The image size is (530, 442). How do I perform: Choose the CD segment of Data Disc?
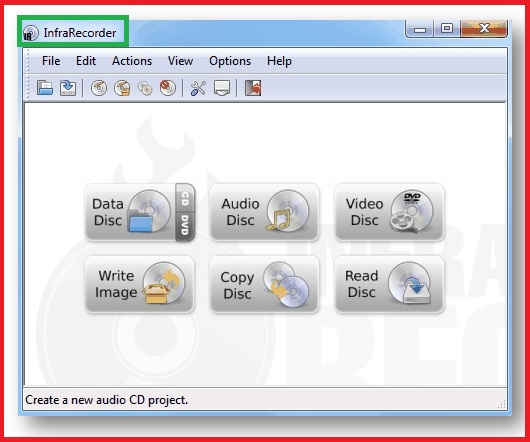coord(185,198)
